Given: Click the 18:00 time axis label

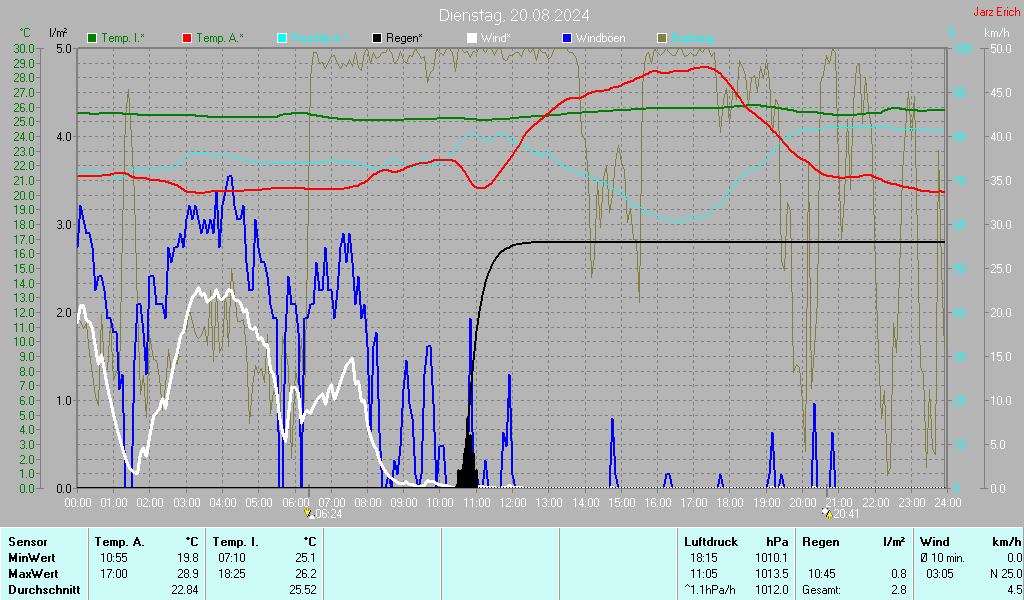Looking at the screenshot, I should tap(730, 501).
